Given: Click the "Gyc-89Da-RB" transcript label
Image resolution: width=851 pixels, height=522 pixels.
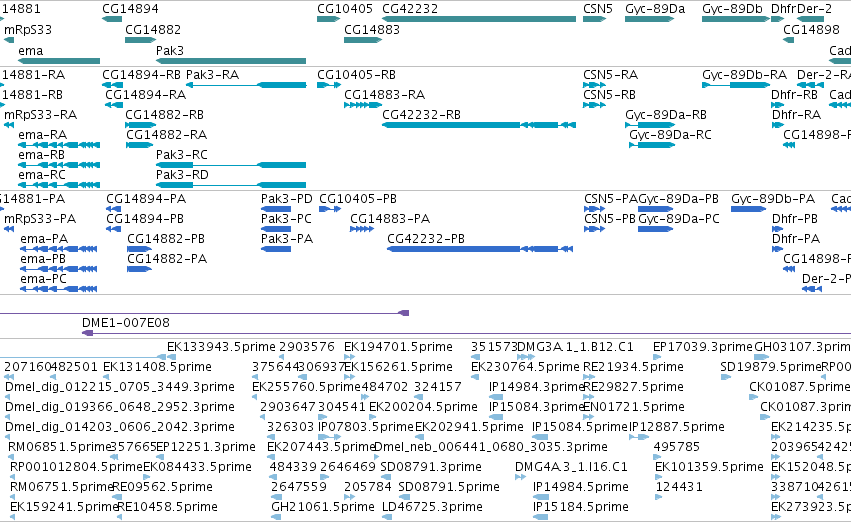Looking at the screenshot, I should pos(666,114).
